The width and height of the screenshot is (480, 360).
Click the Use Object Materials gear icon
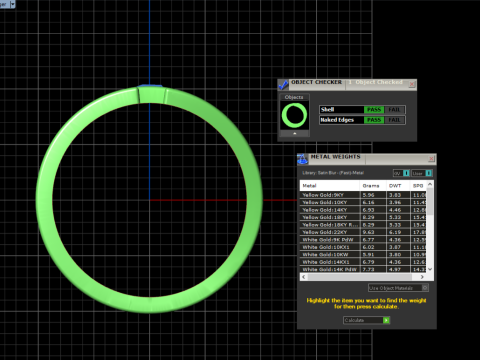pos(425,288)
